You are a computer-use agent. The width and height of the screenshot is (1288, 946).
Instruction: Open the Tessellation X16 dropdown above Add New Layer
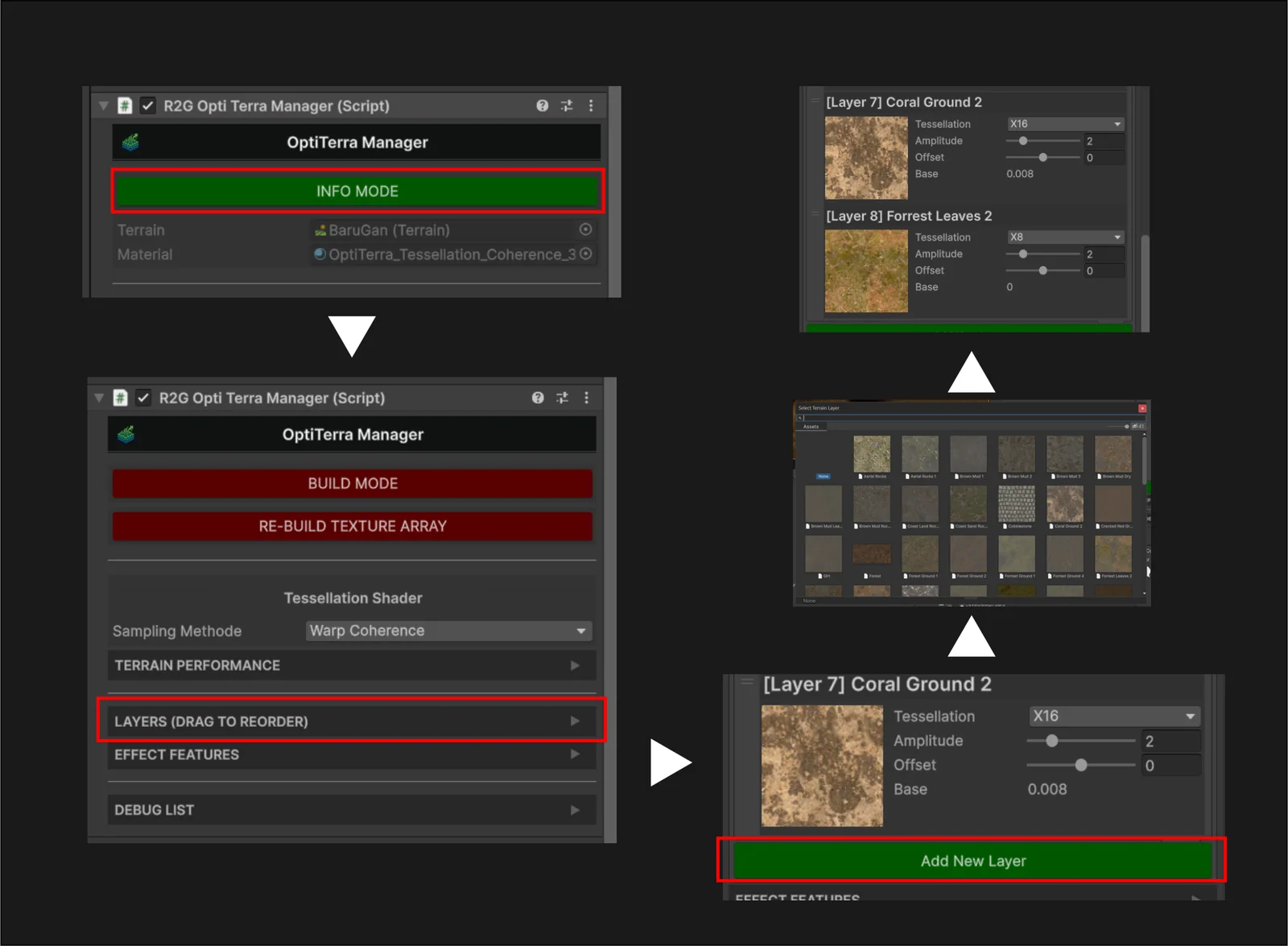tap(1114, 716)
